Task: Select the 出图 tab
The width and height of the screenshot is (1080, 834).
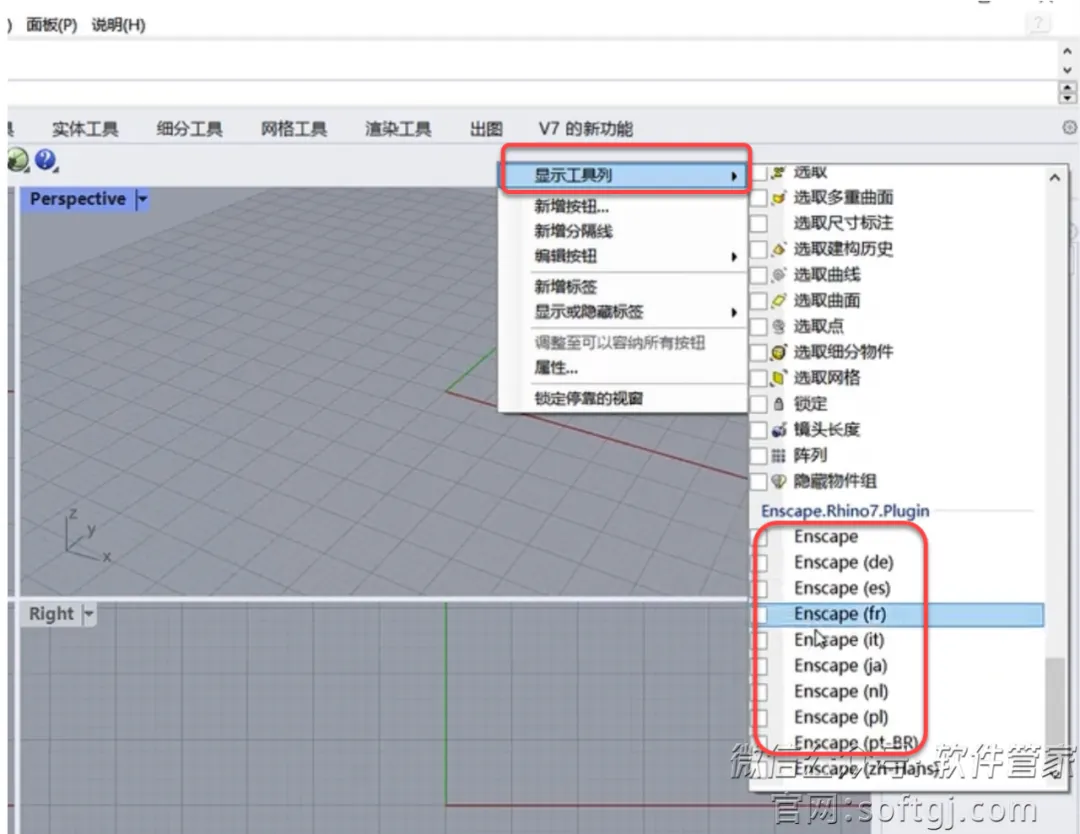Action: tap(486, 129)
